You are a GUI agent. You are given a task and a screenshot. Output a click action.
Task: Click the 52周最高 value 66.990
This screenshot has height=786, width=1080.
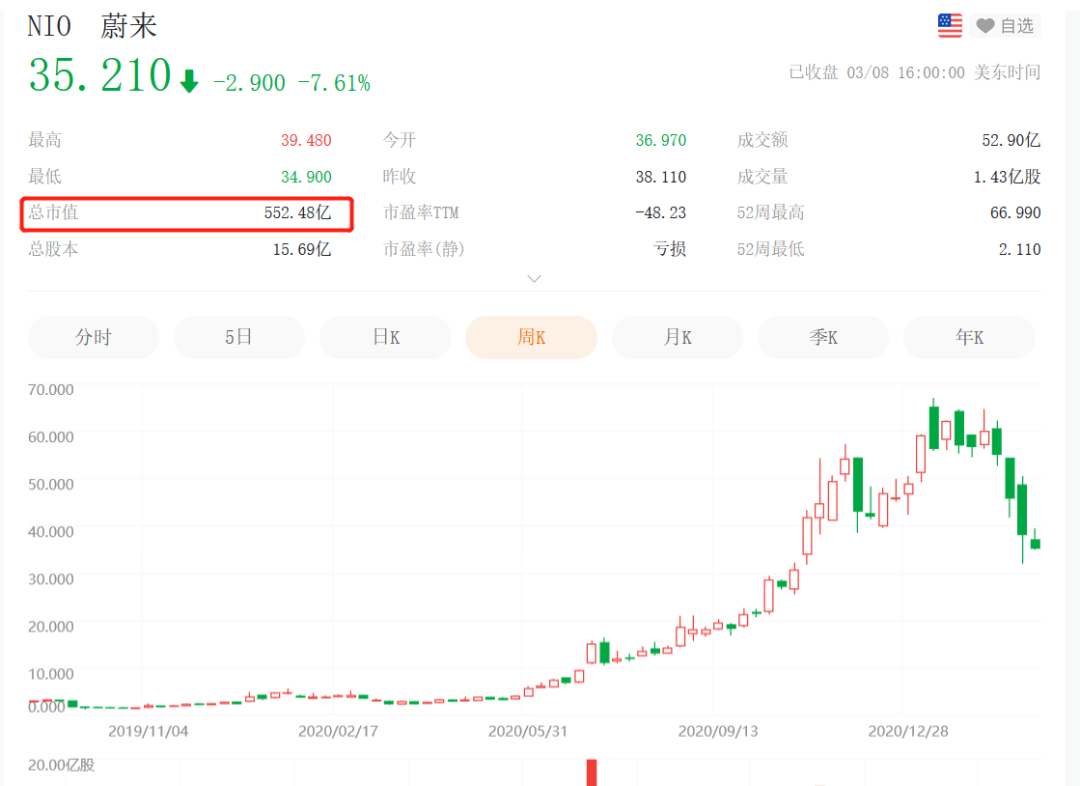point(1015,213)
